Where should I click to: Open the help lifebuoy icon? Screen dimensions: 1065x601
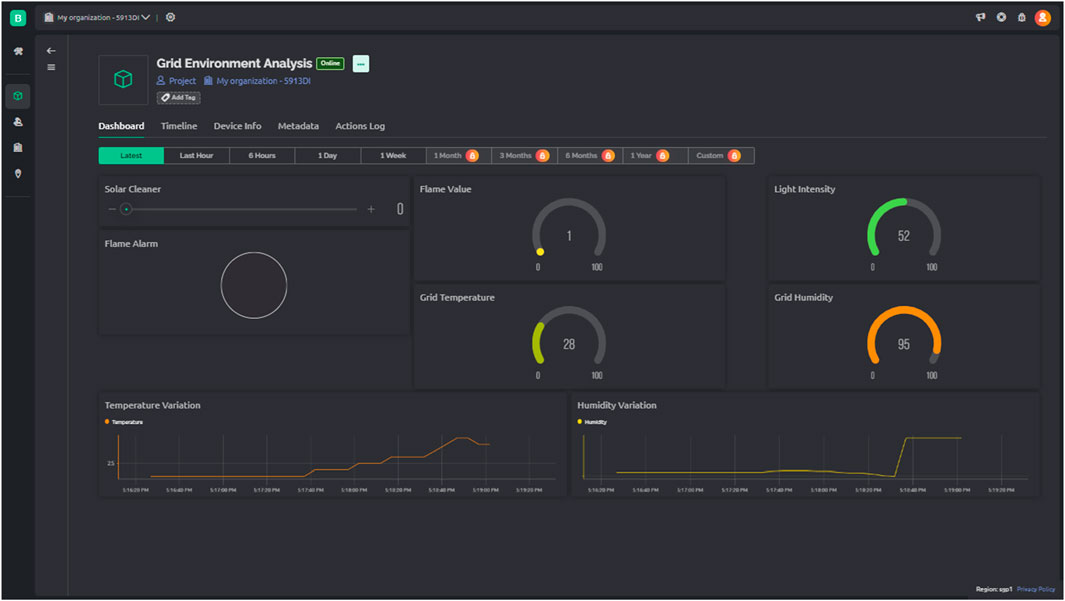tap(1001, 17)
